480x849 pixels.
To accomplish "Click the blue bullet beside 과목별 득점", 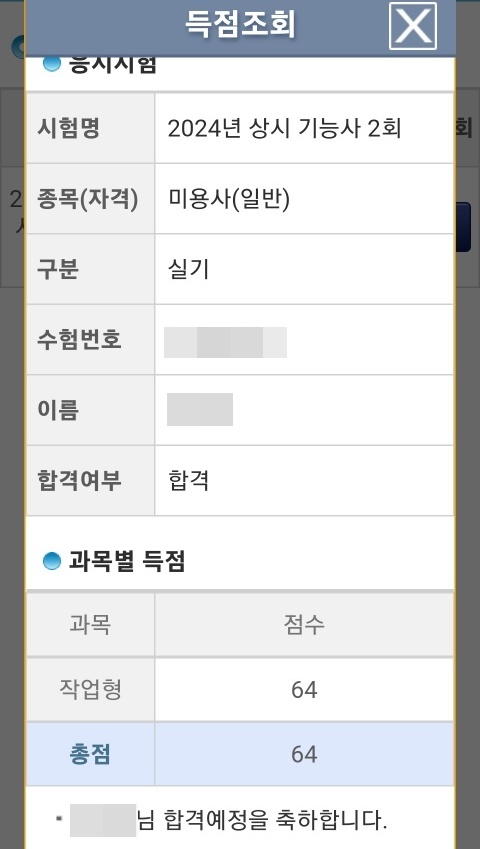I will [51, 561].
